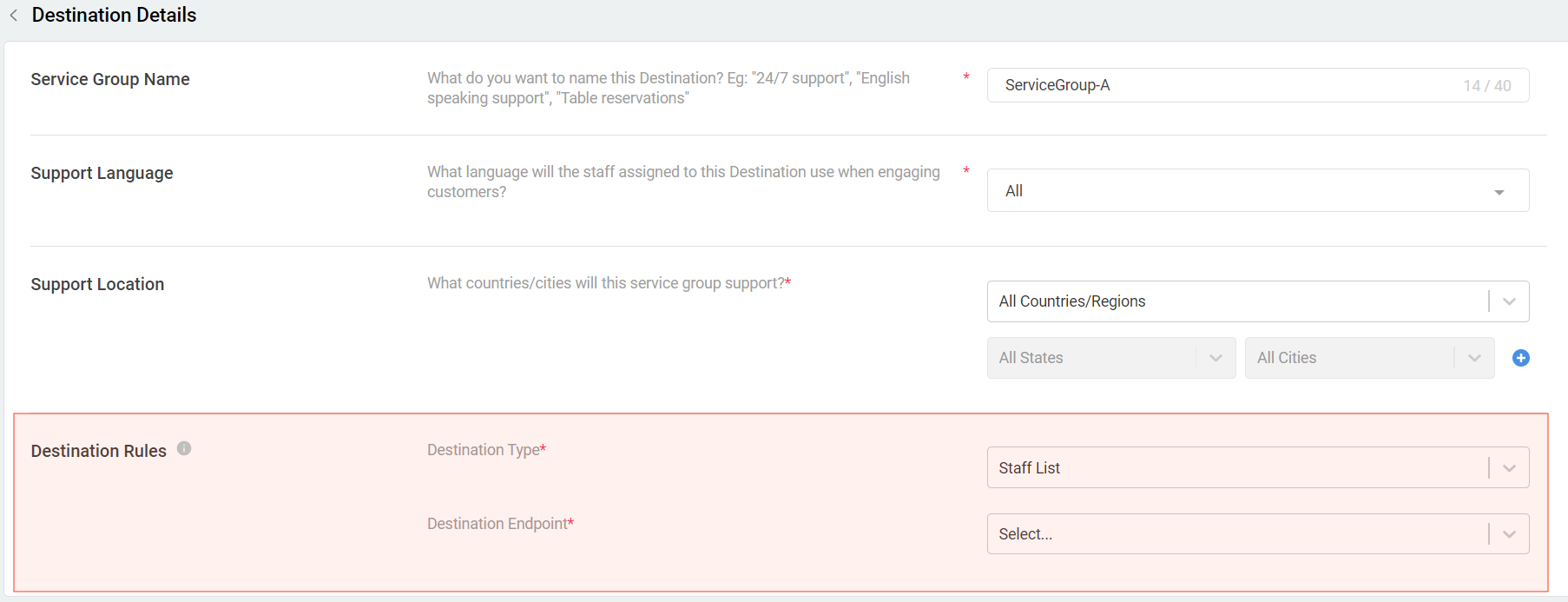Screen dimensions: 1568x602
Task: Click the Support Language caret arrow
Action: (x=1499, y=192)
